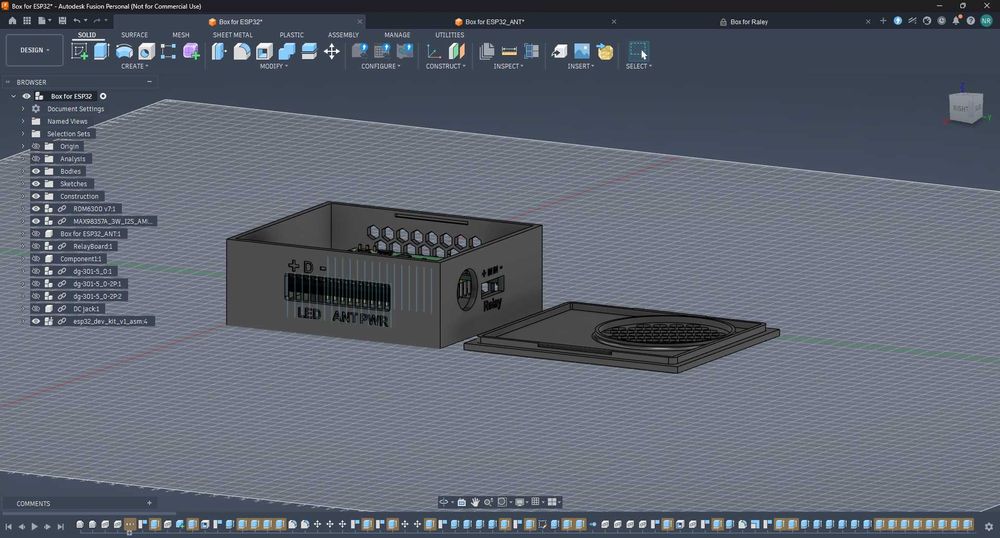Select the Move/Copy tool
The image size is (1000, 538).
[332, 51]
